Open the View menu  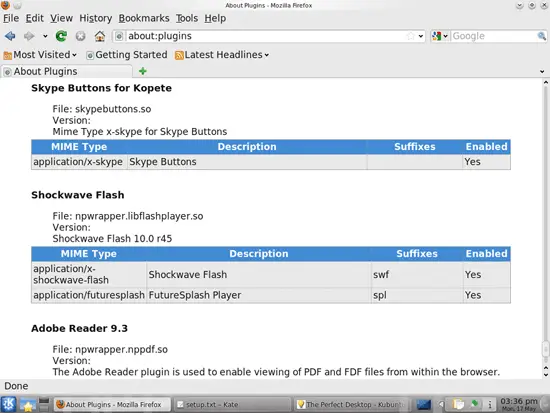(x=61, y=18)
